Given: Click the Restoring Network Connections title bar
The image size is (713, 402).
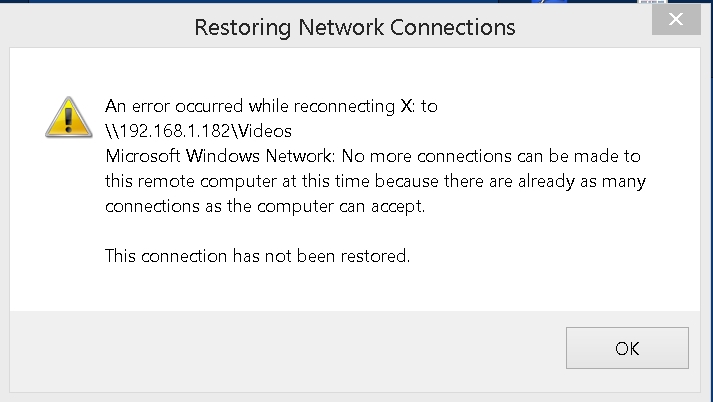Looking at the screenshot, I should tap(355, 27).
